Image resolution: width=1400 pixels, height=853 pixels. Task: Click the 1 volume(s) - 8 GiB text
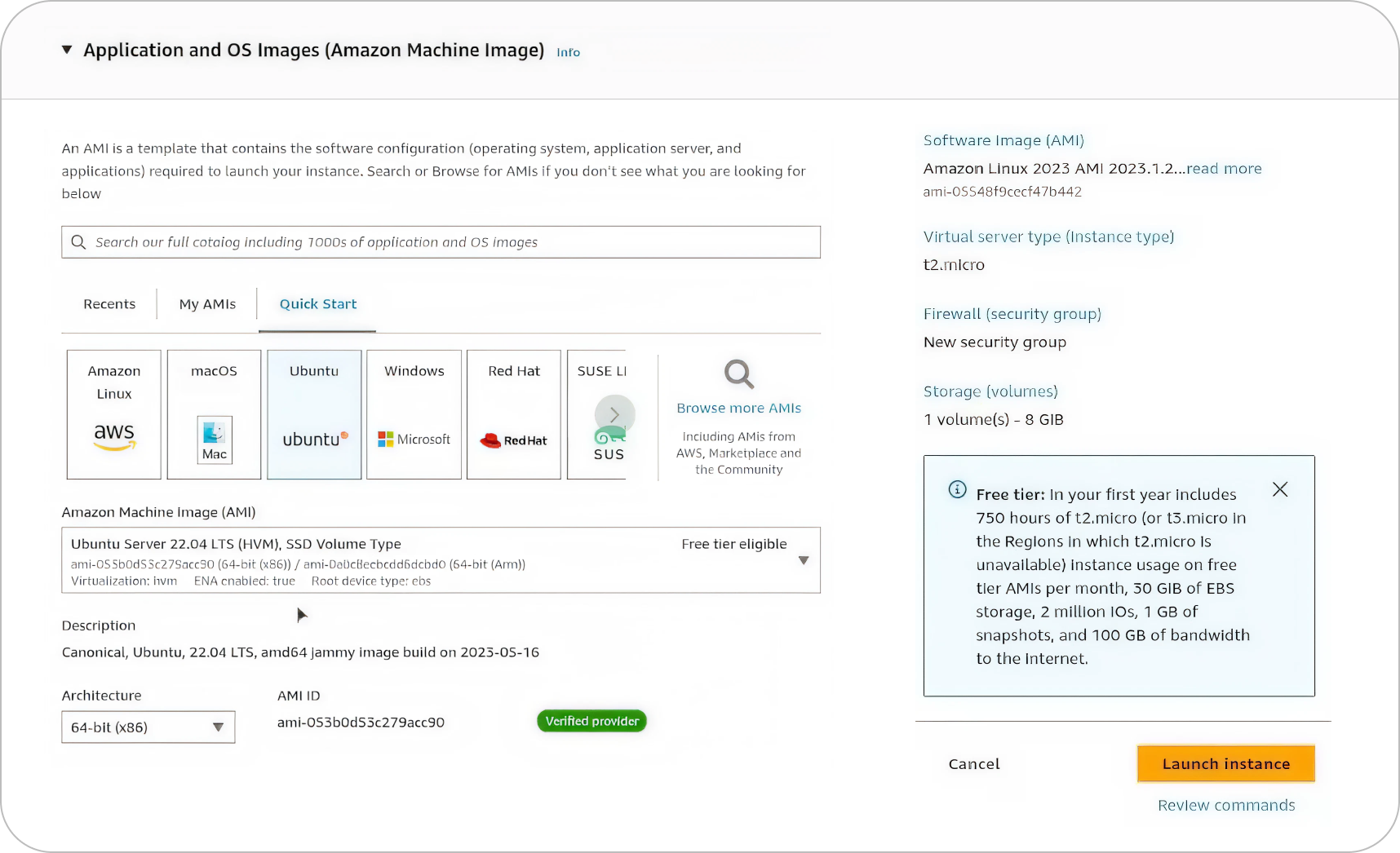point(994,420)
